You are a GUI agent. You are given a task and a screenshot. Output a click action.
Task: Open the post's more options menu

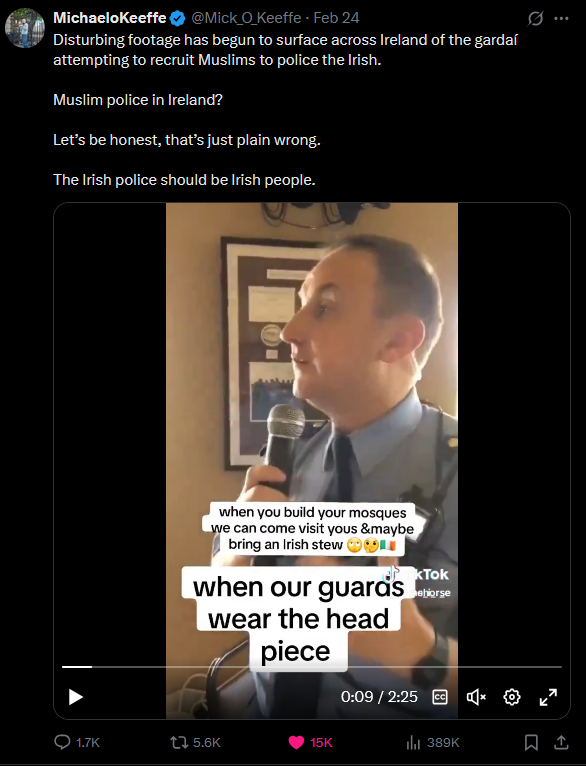[x=562, y=19]
